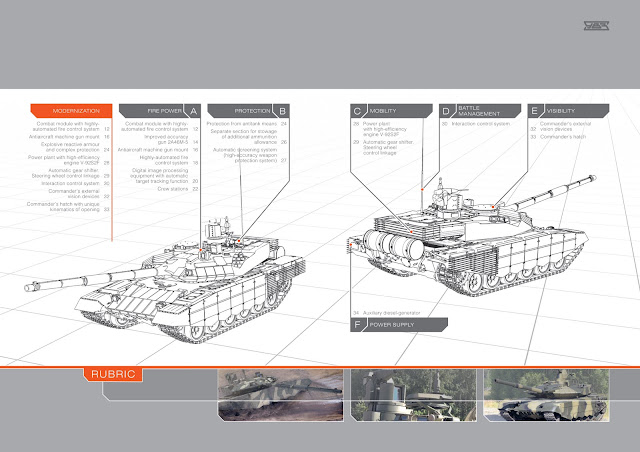Select the orange MODERNIZATION header tab
This screenshot has width=640, height=452.
point(71,111)
